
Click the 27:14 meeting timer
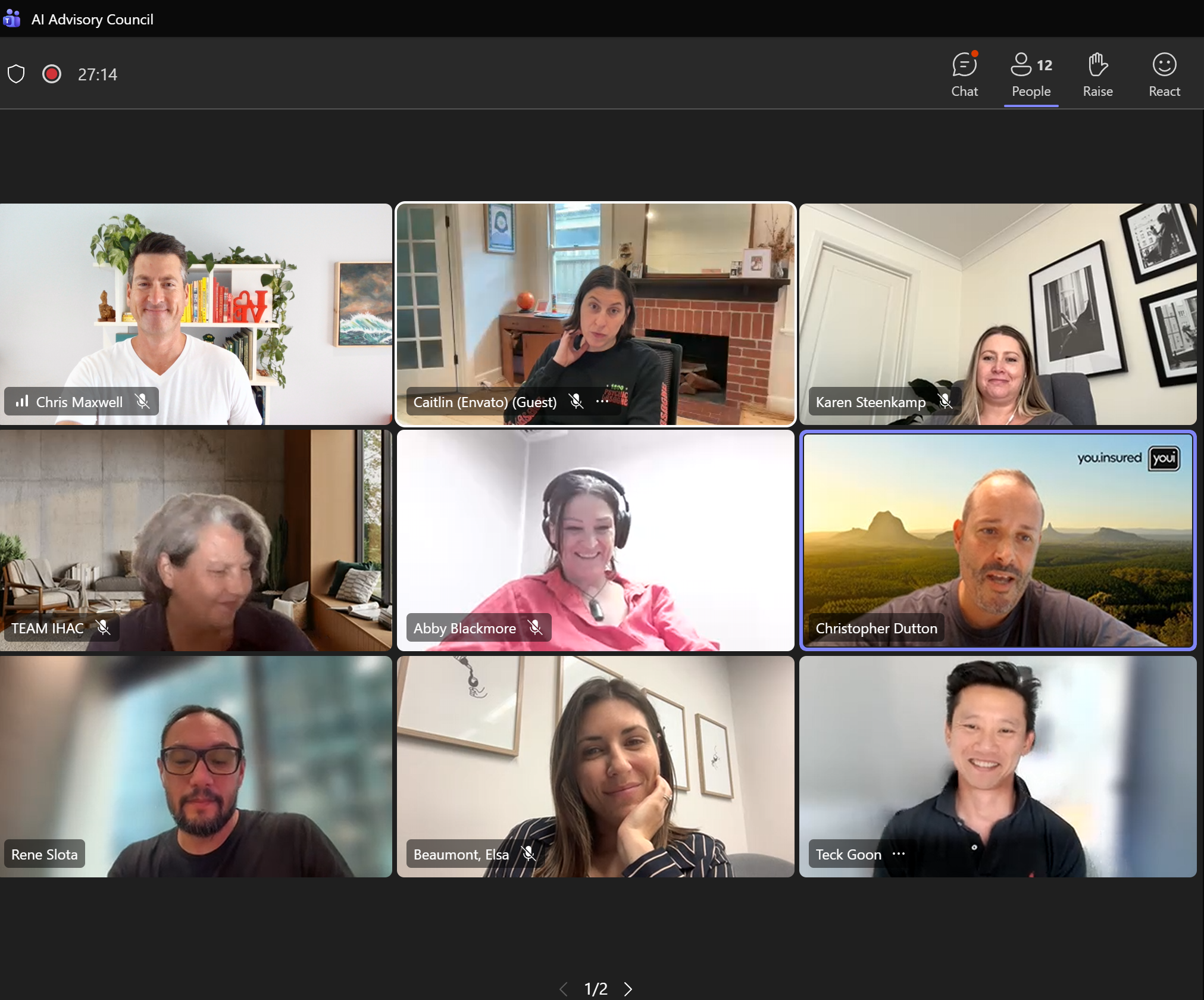tap(98, 74)
